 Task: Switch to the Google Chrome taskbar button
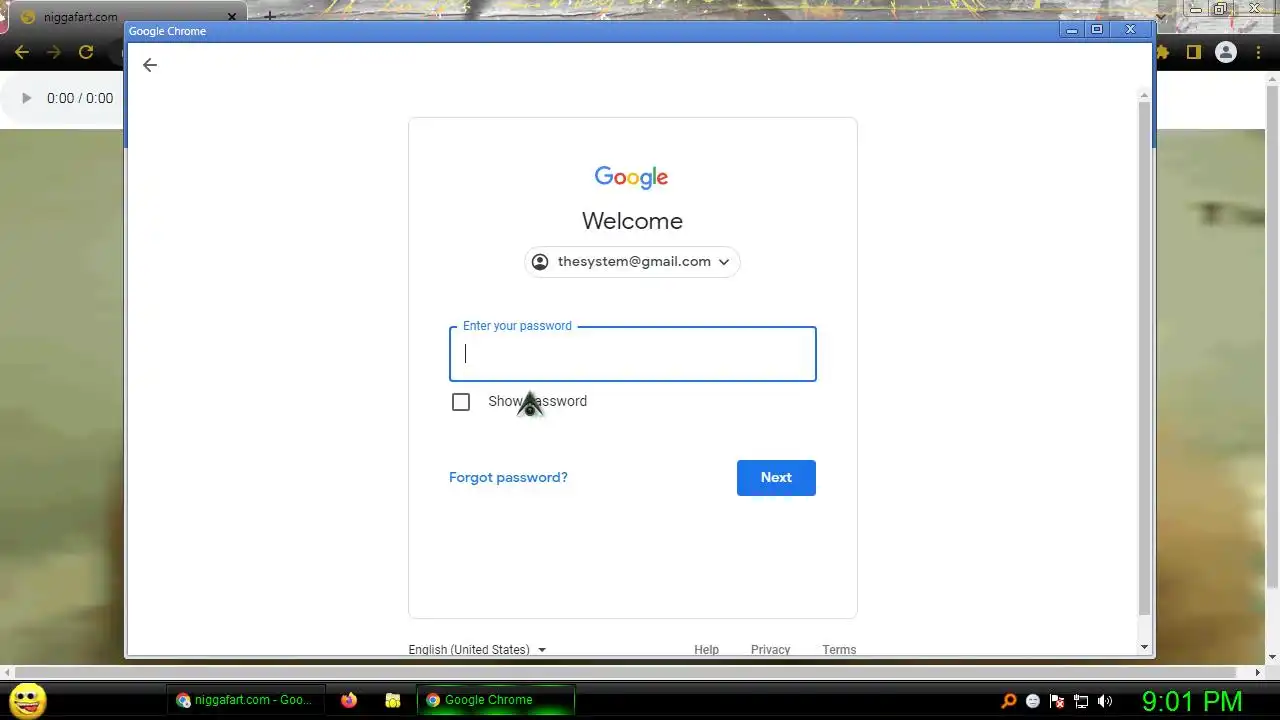[495, 700]
